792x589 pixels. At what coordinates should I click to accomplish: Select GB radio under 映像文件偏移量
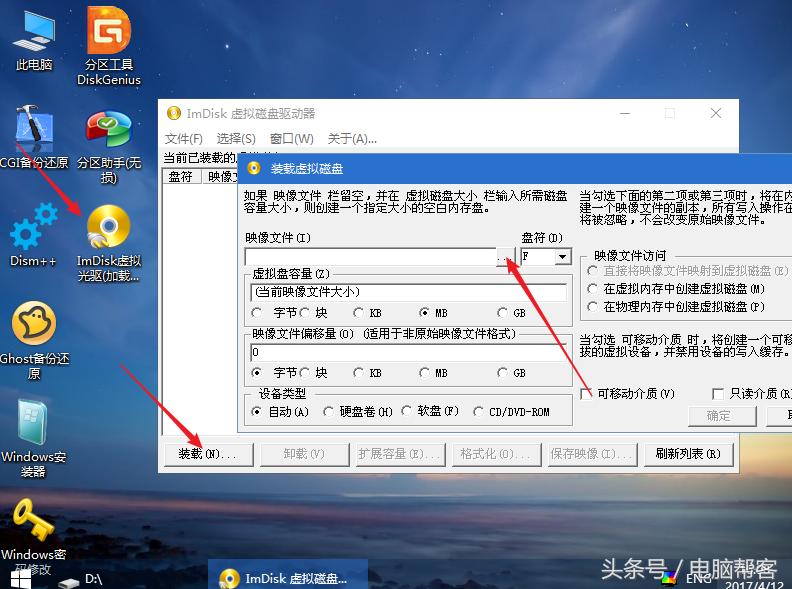(503, 373)
